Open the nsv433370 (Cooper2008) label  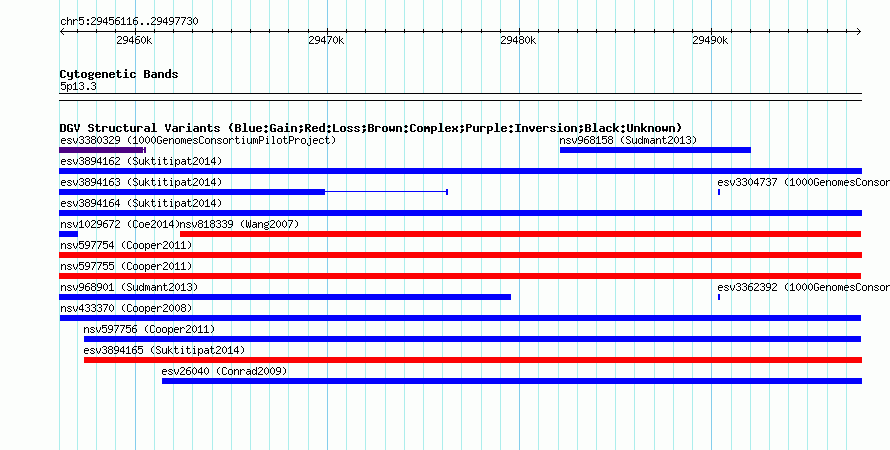pos(126,308)
